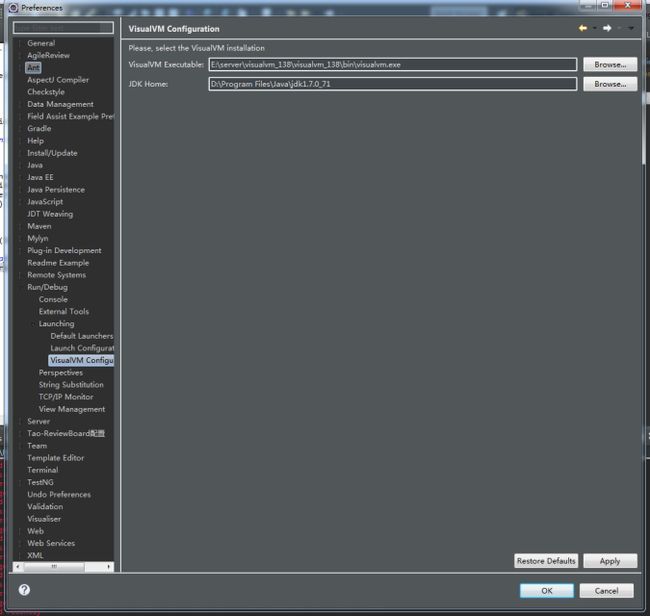
Task: Select Mylyn preferences
Action: tap(38, 238)
